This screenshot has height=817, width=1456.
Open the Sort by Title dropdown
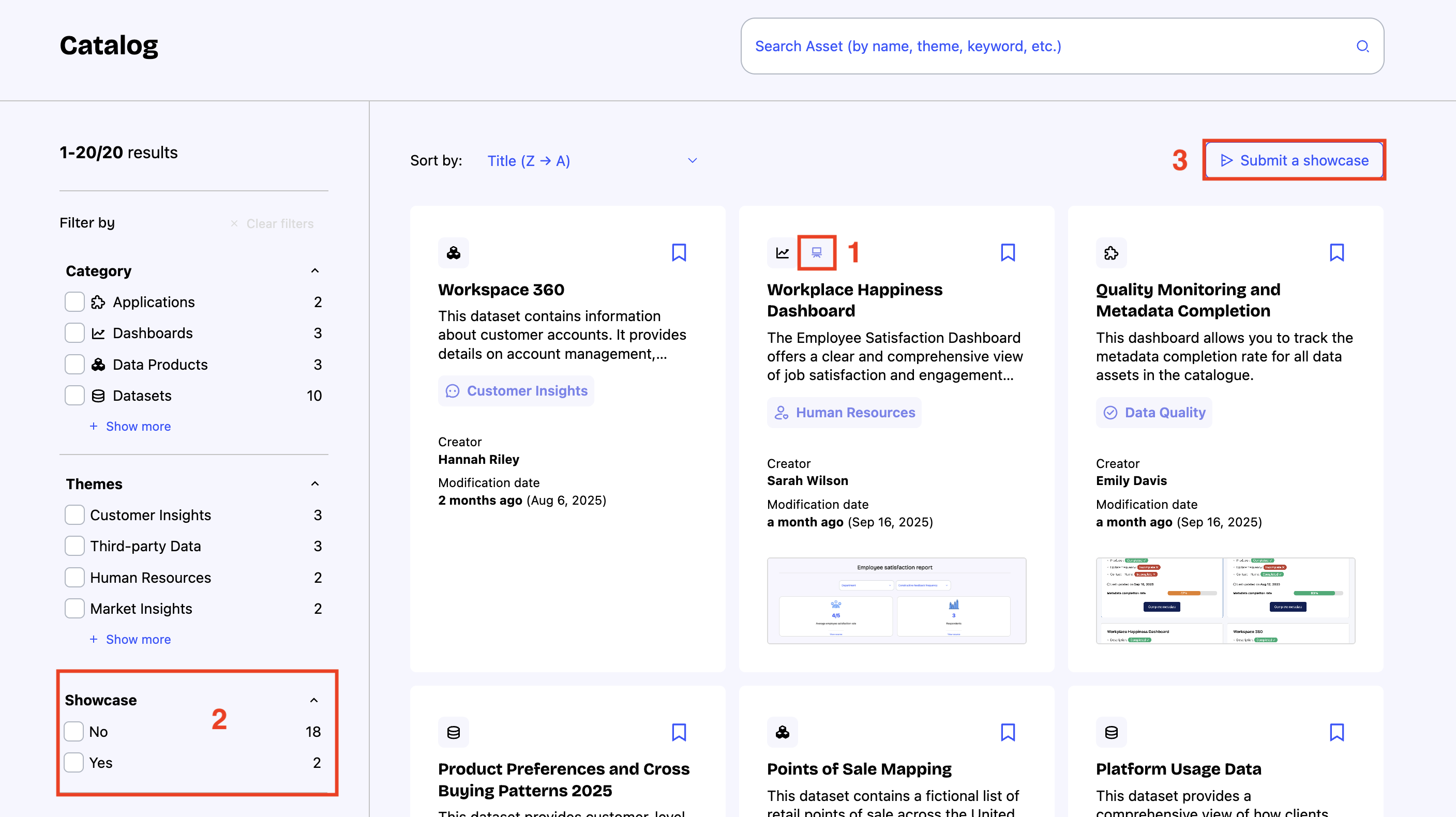(x=591, y=161)
